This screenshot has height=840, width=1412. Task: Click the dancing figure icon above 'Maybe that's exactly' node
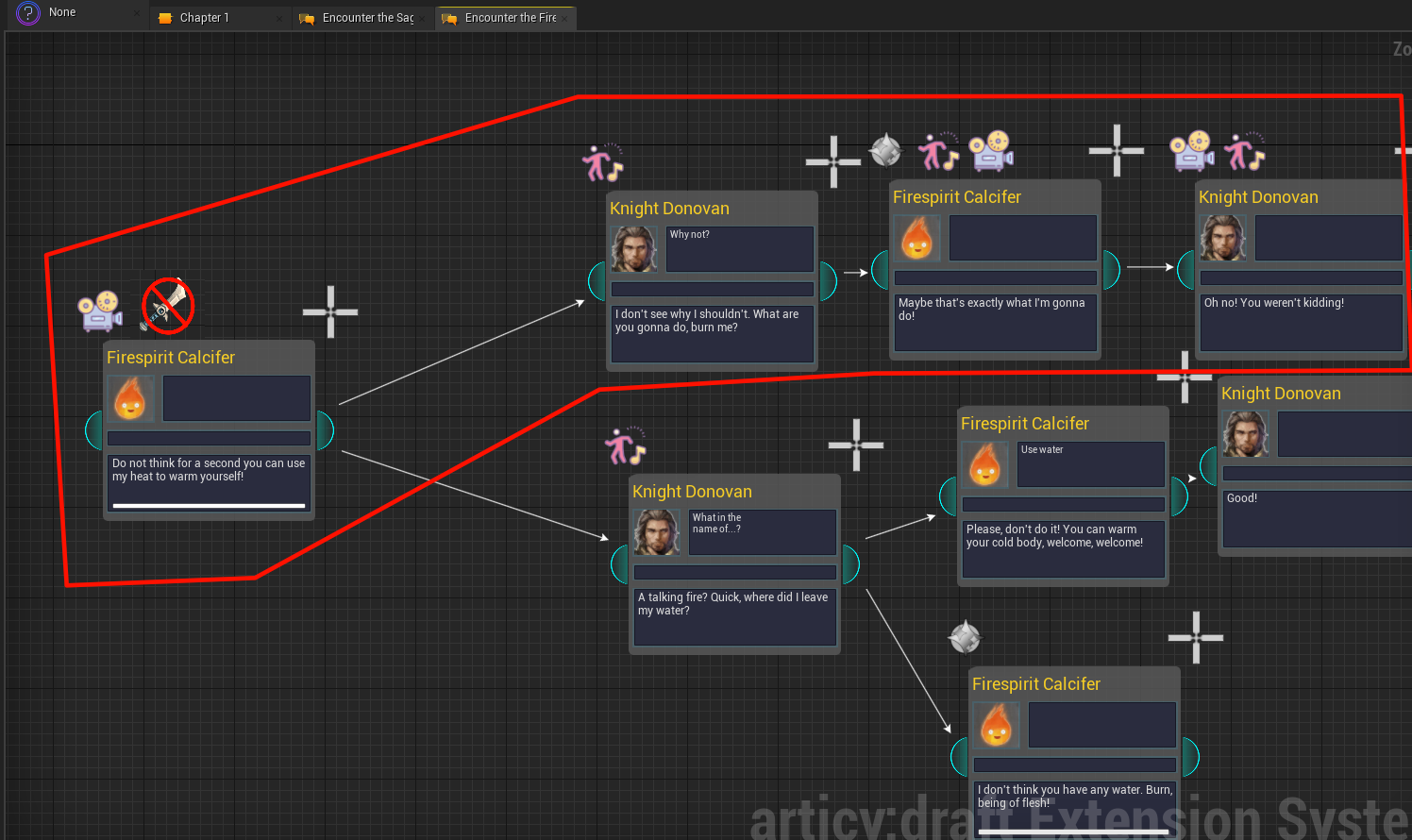[x=939, y=151]
